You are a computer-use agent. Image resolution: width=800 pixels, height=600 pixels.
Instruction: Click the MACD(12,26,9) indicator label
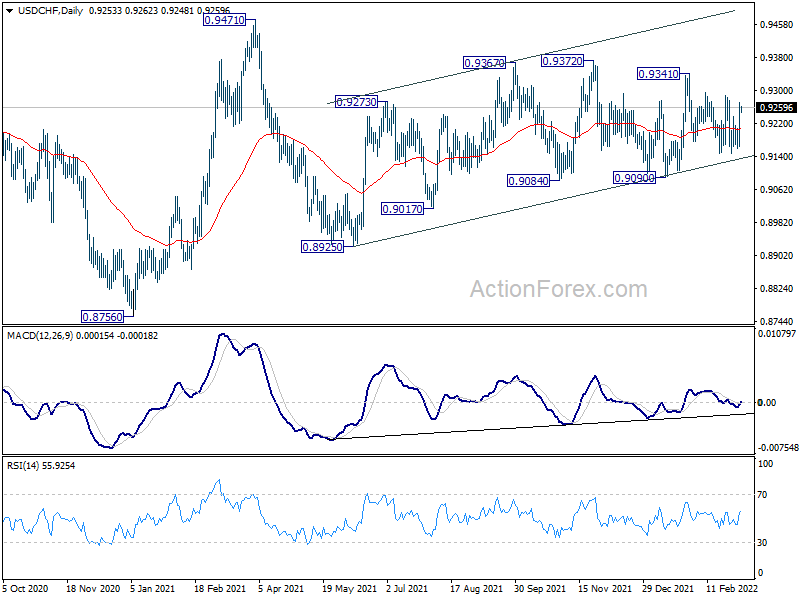click(40, 336)
